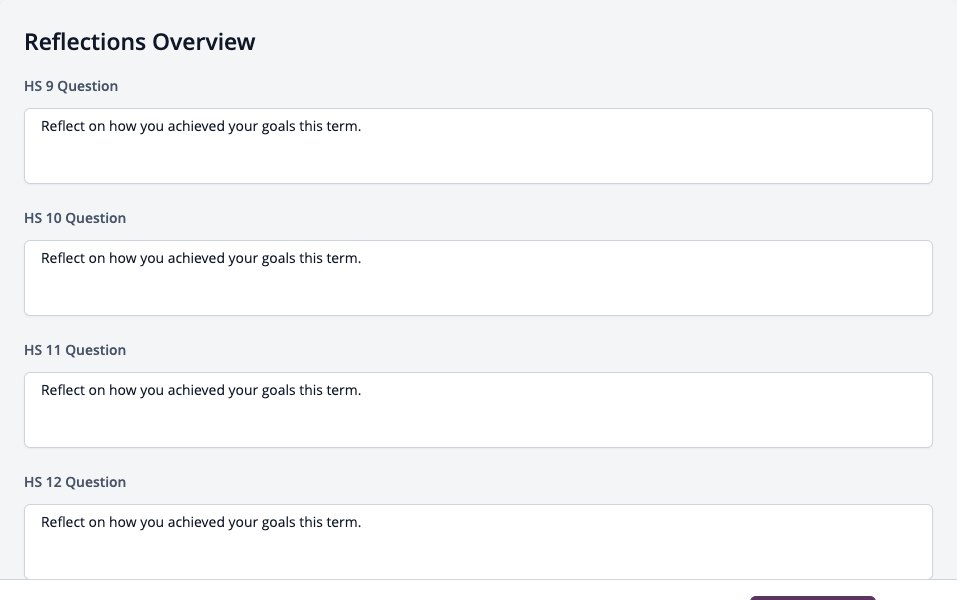Click the word Reflect in HS 9 text
The height and width of the screenshot is (600, 957).
tap(62, 126)
